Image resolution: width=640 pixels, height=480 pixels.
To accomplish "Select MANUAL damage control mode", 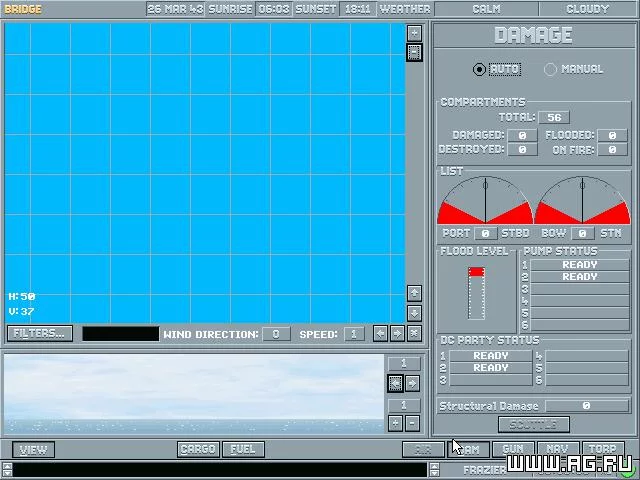I will (573, 69).
